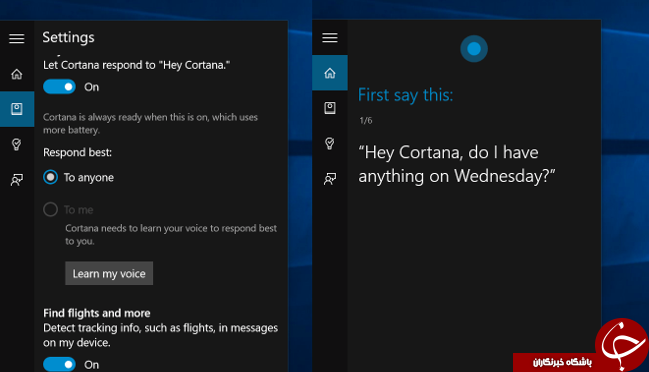Image resolution: width=649 pixels, height=372 pixels.
Task: Click the "1/6" step counter
Action: [x=366, y=120]
